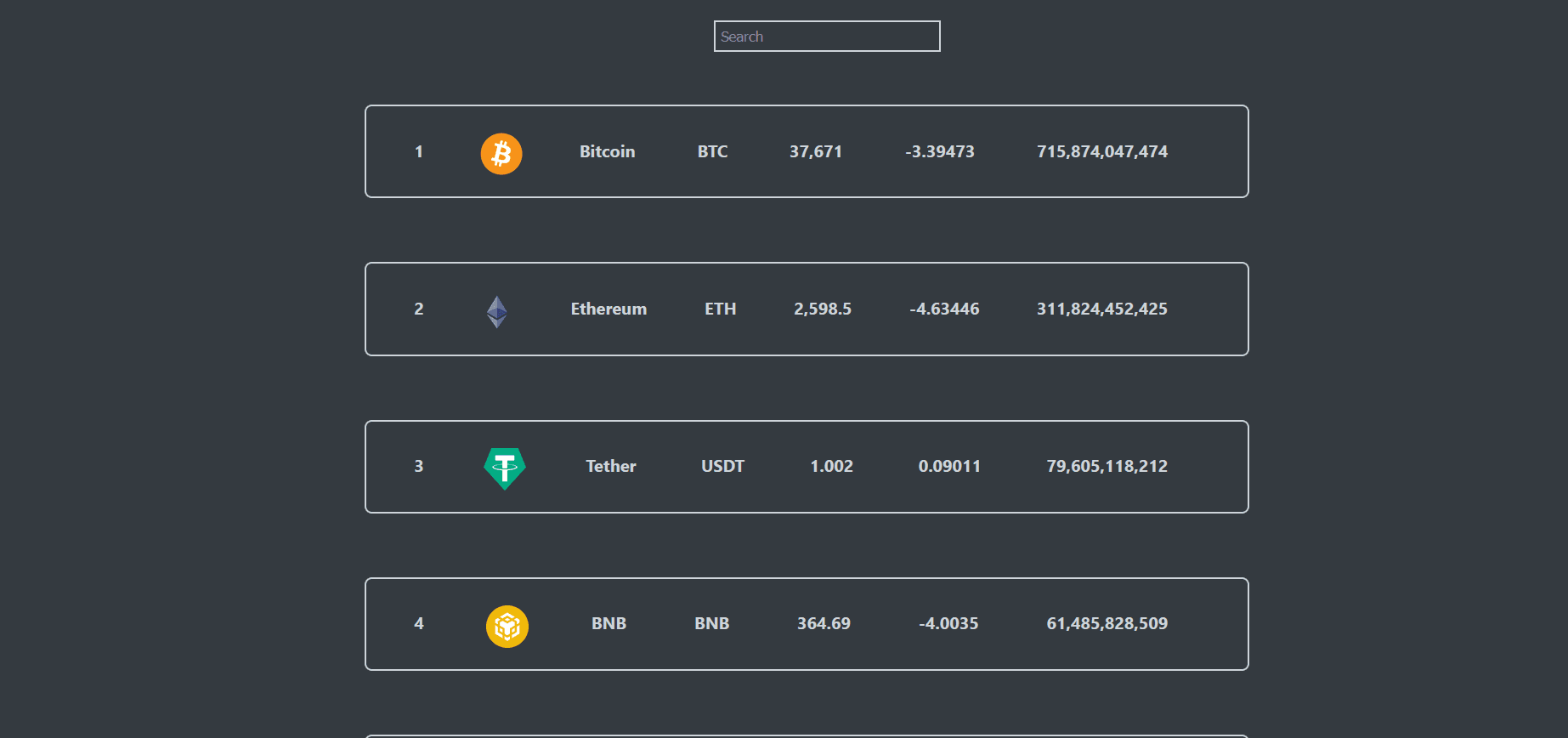Click rank number 1 in Bitcoin row
The width and height of the screenshot is (1568, 738).
[x=419, y=151]
